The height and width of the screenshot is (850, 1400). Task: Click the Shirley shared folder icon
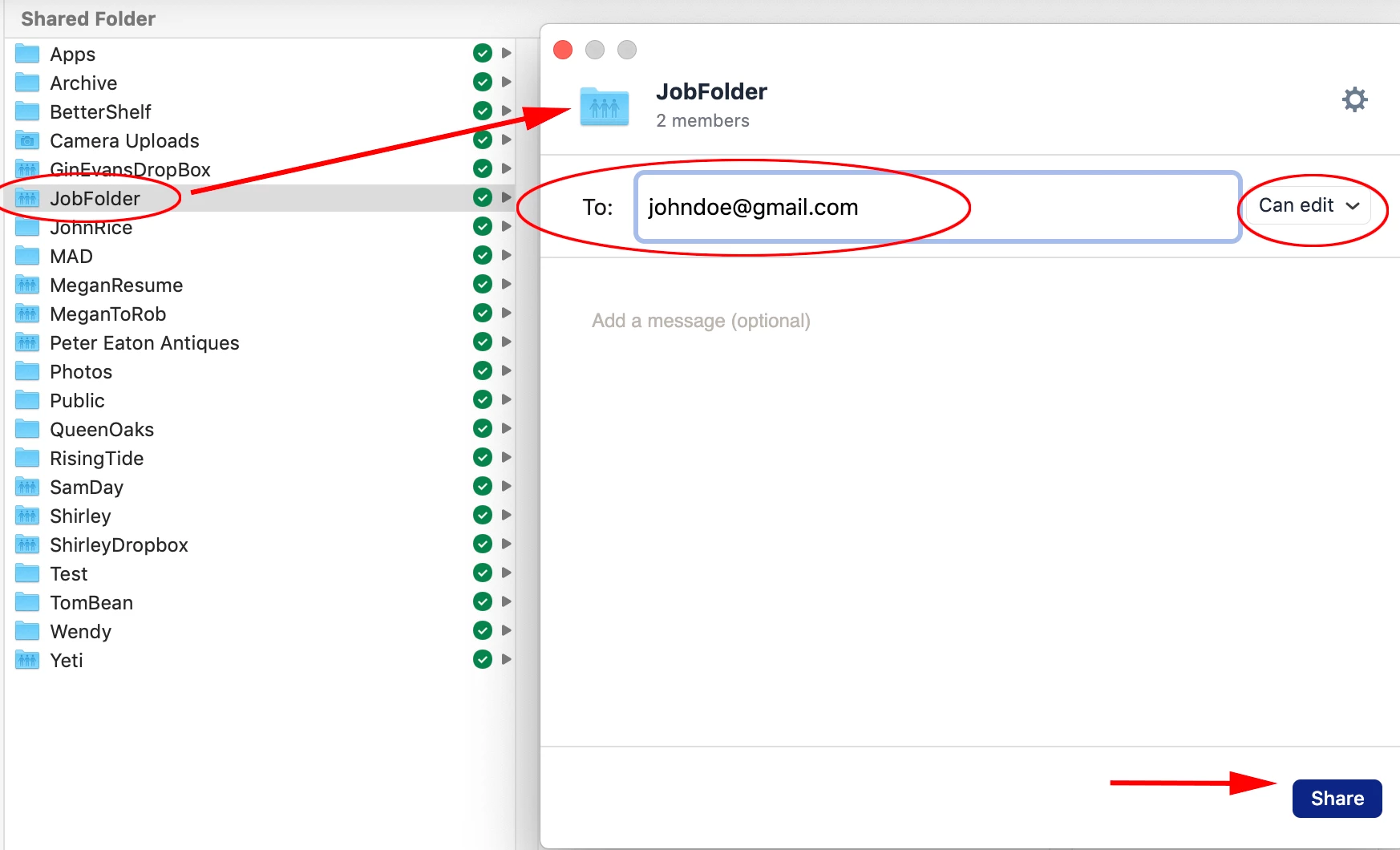[27, 516]
